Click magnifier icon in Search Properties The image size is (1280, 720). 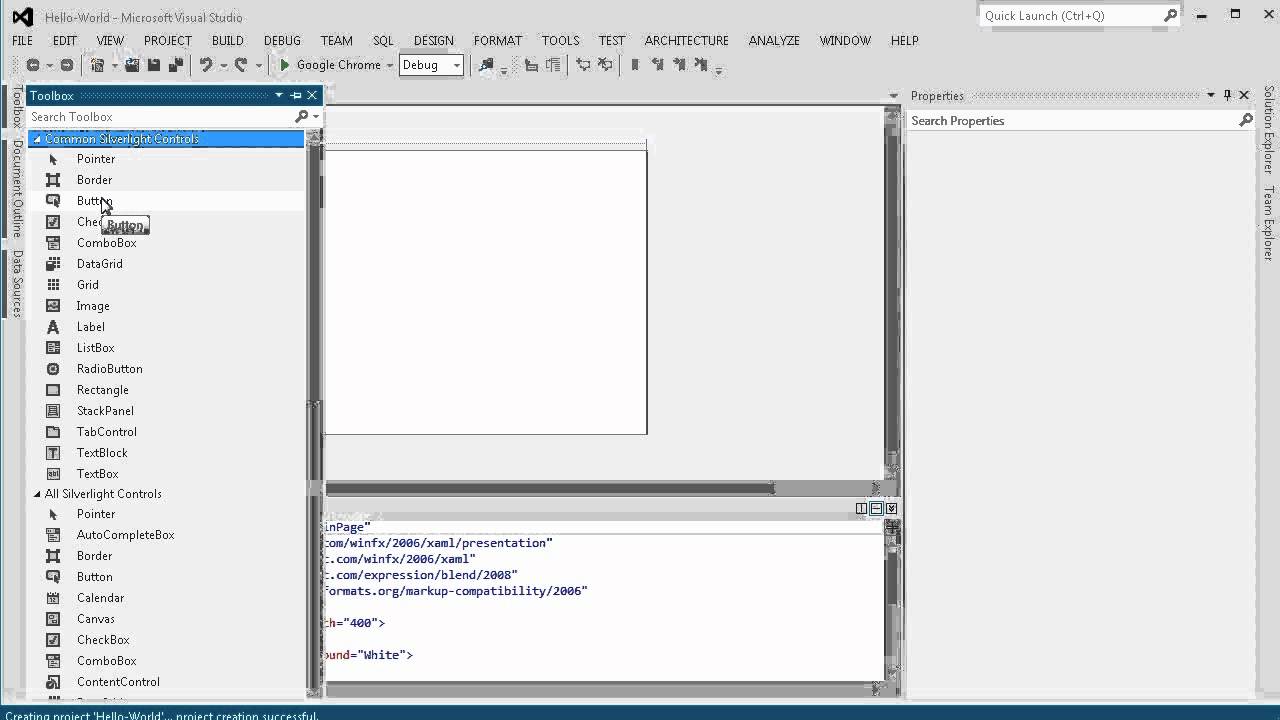[1245, 120]
